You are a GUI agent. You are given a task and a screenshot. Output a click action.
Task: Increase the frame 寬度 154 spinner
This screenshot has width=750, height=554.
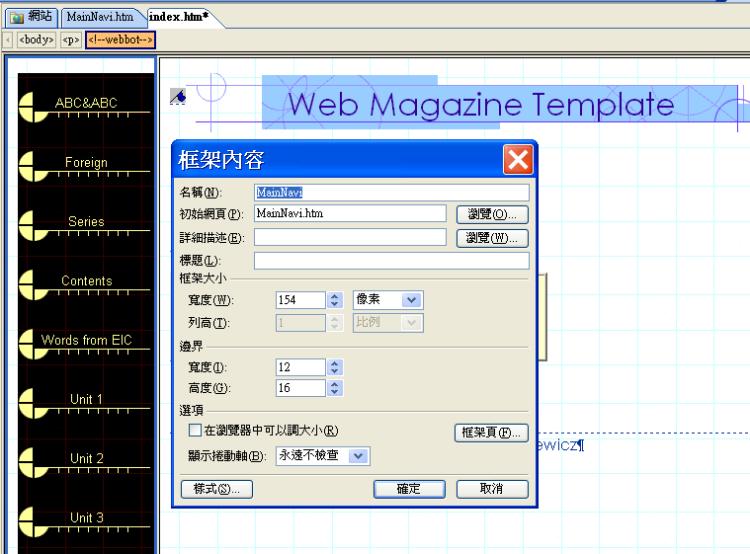[335, 295]
